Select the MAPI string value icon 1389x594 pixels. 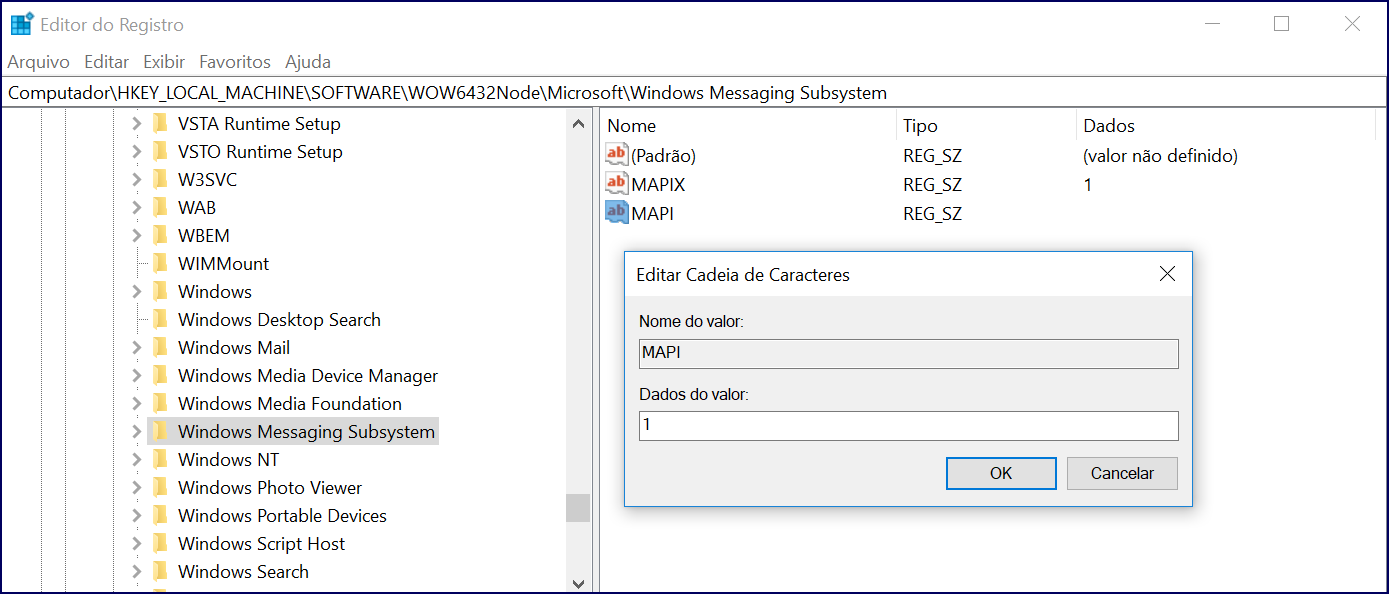tap(617, 213)
